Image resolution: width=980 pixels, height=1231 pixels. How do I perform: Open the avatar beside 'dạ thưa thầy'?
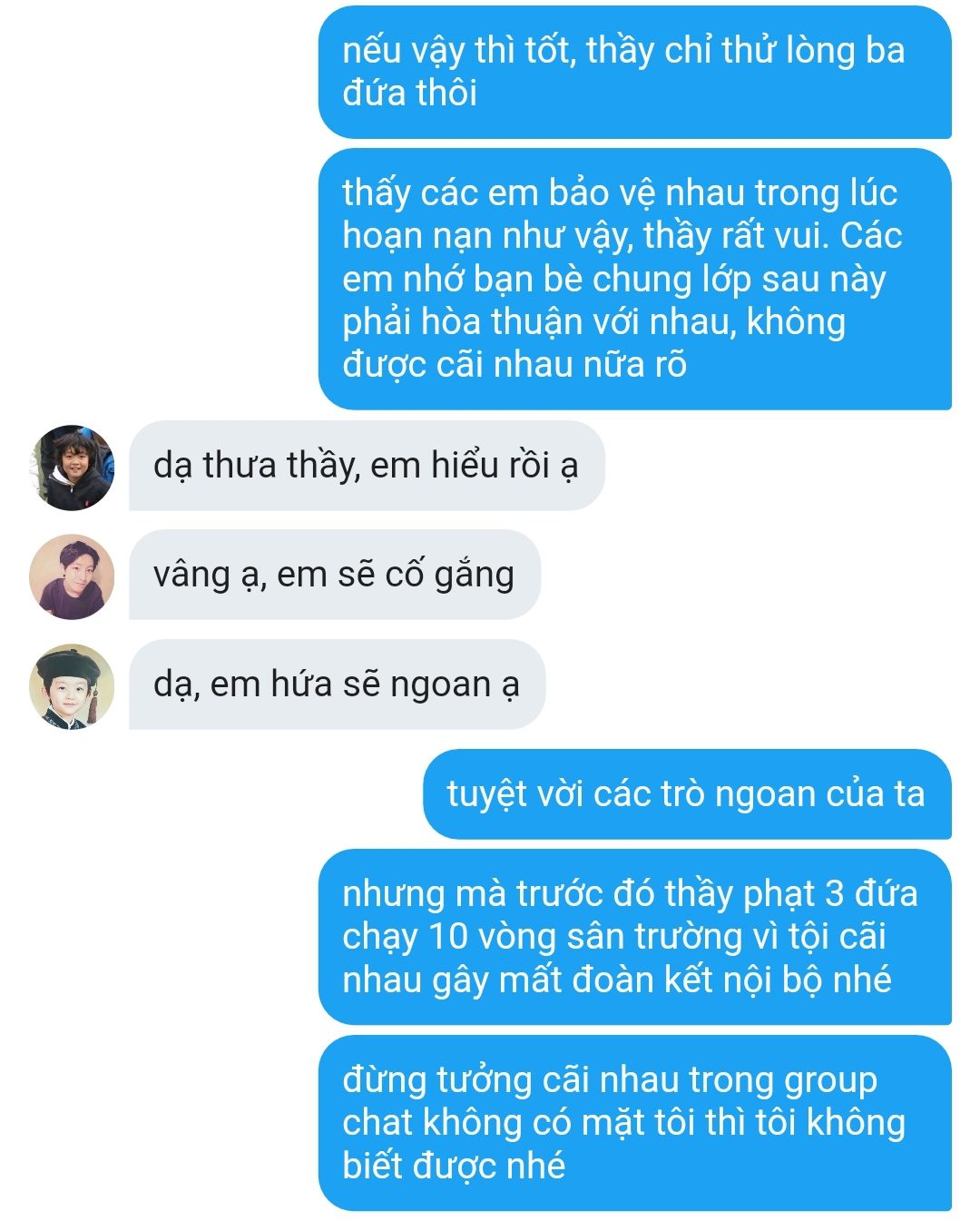pos(72,467)
